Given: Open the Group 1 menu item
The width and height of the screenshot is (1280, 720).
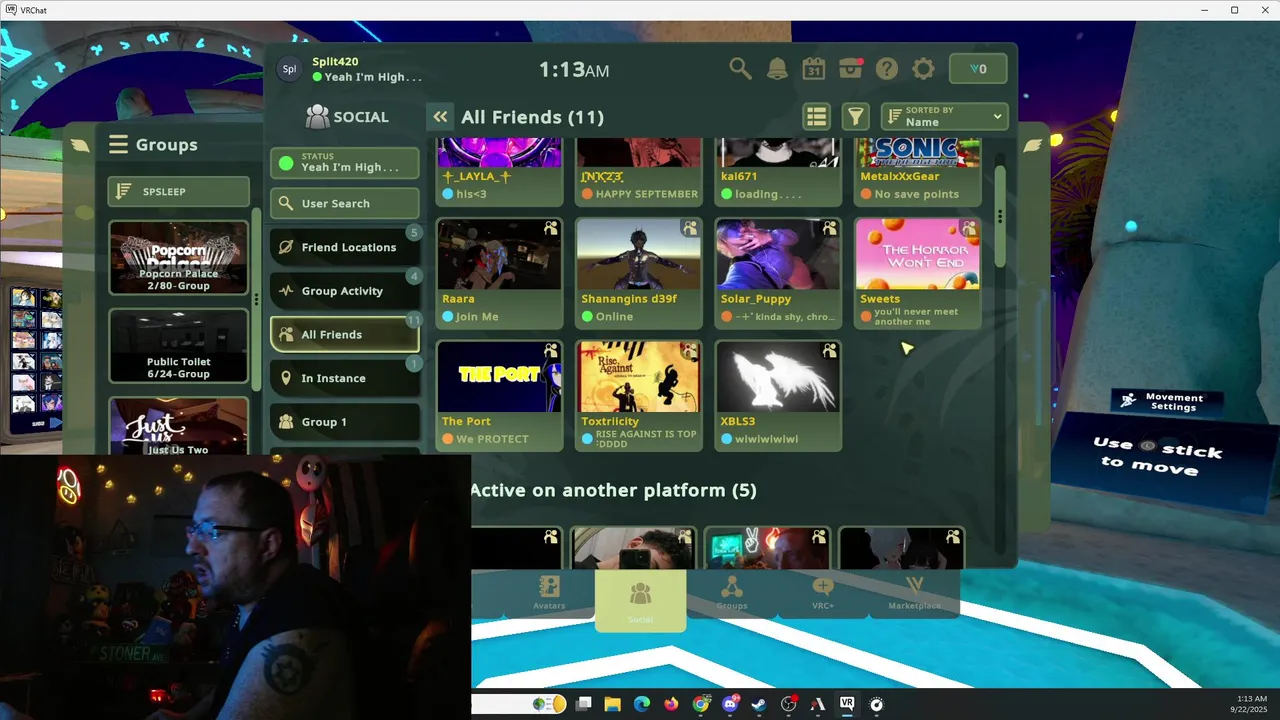Looking at the screenshot, I should click(x=345, y=422).
